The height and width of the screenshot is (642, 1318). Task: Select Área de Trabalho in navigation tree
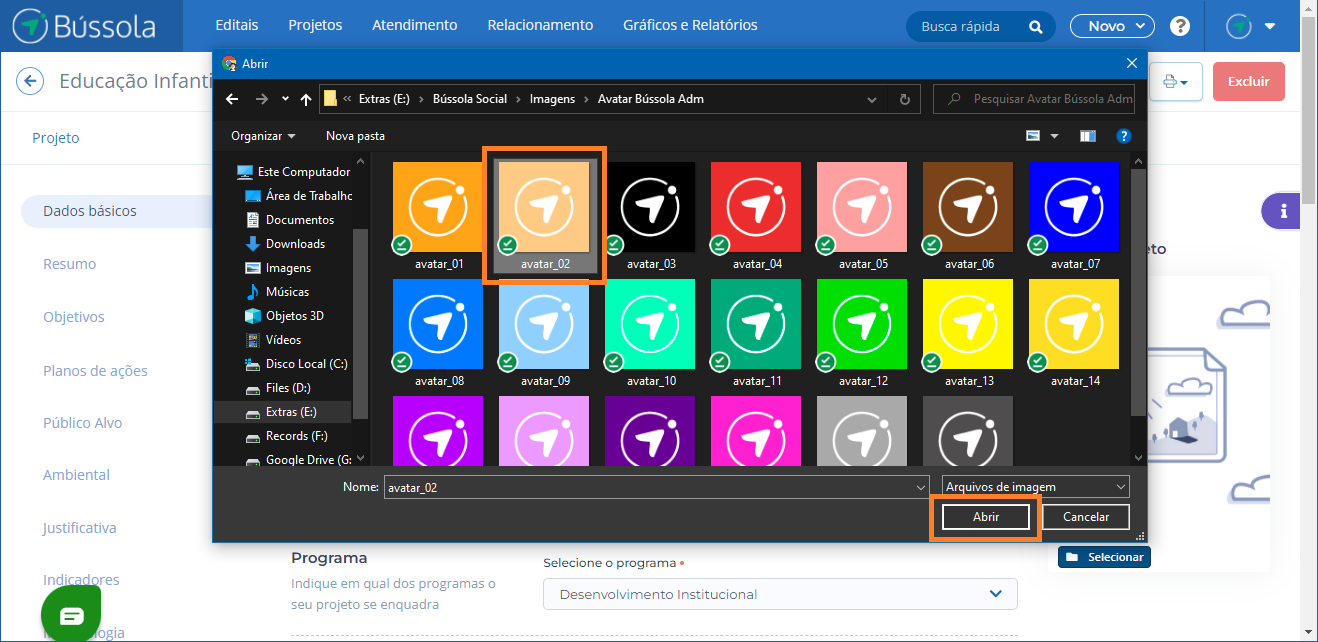point(298,196)
